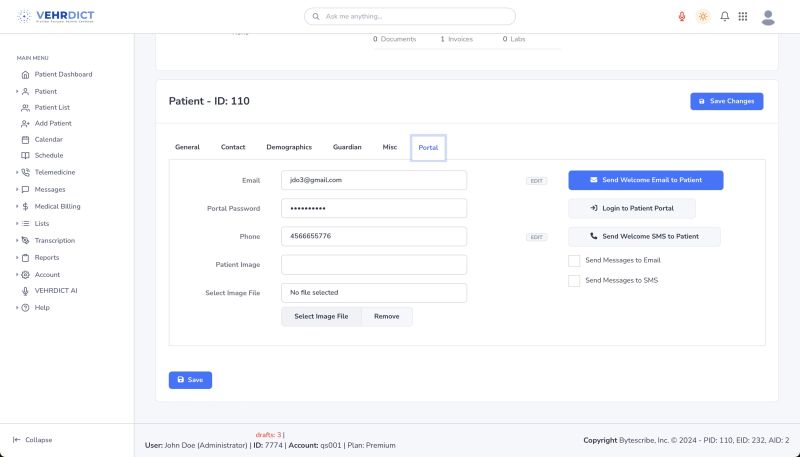This screenshot has height=457, width=800.
Task: Click the Medical Billing dollar icon
Action: [25, 207]
